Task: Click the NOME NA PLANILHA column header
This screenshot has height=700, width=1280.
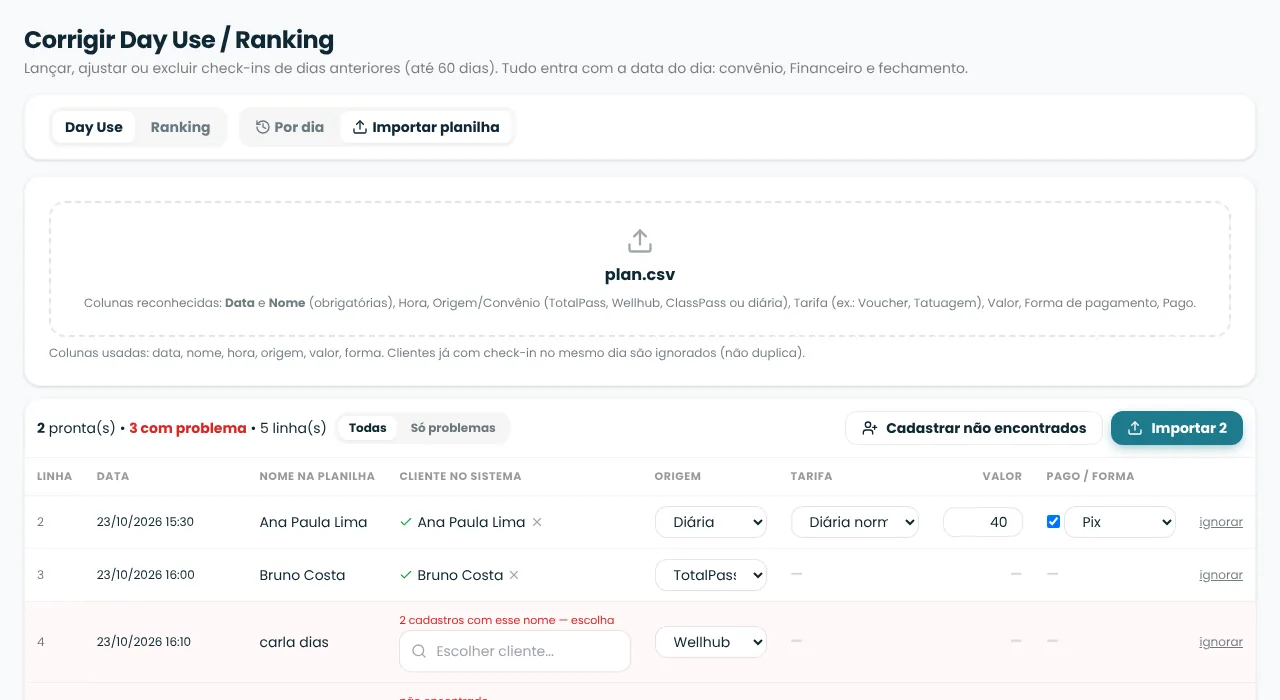Action: (x=317, y=476)
